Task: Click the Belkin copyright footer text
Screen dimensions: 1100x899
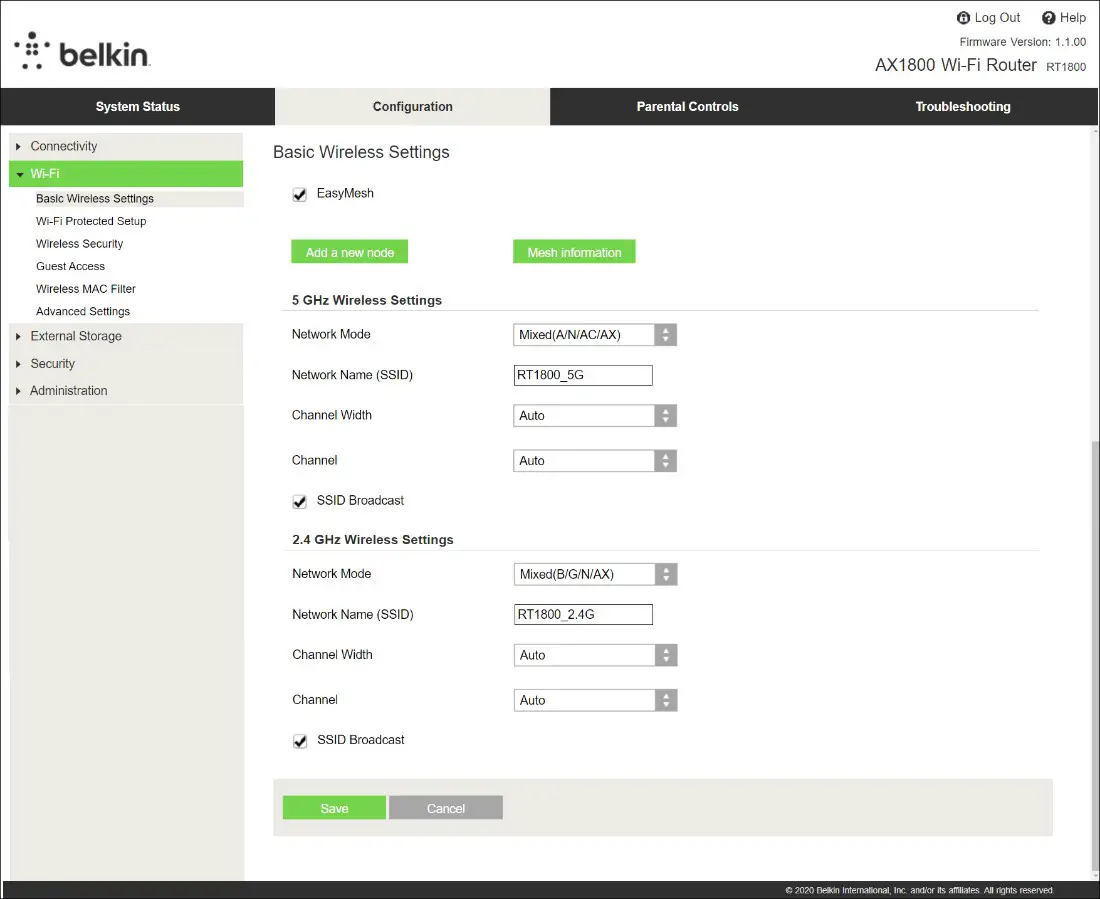Action: pyautogui.click(x=919, y=890)
